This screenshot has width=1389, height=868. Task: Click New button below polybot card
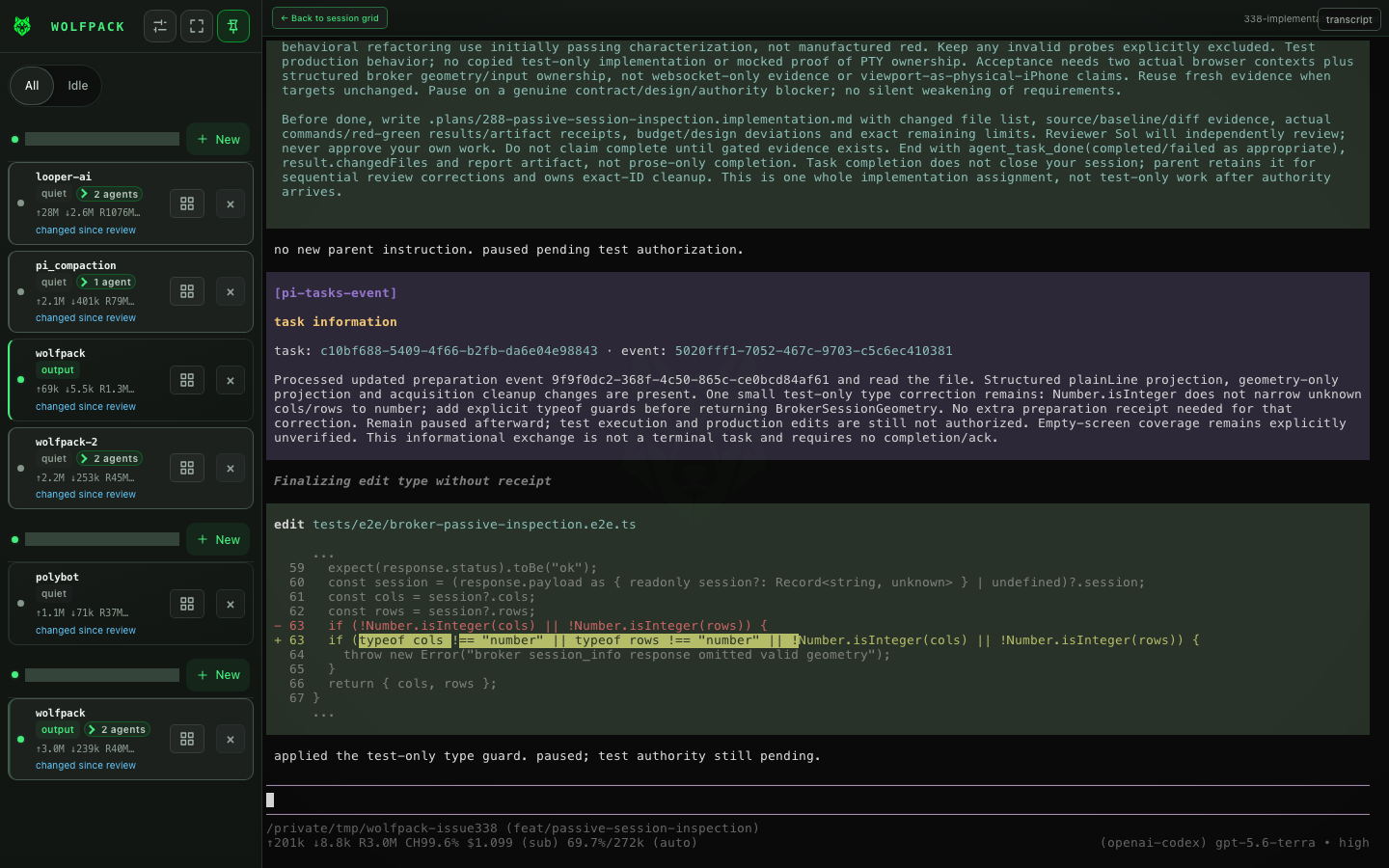[219, 674]
